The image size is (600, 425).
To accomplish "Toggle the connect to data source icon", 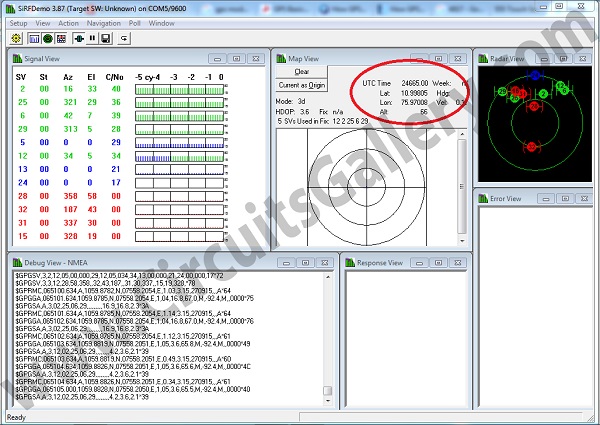I will tap(79, 38).
